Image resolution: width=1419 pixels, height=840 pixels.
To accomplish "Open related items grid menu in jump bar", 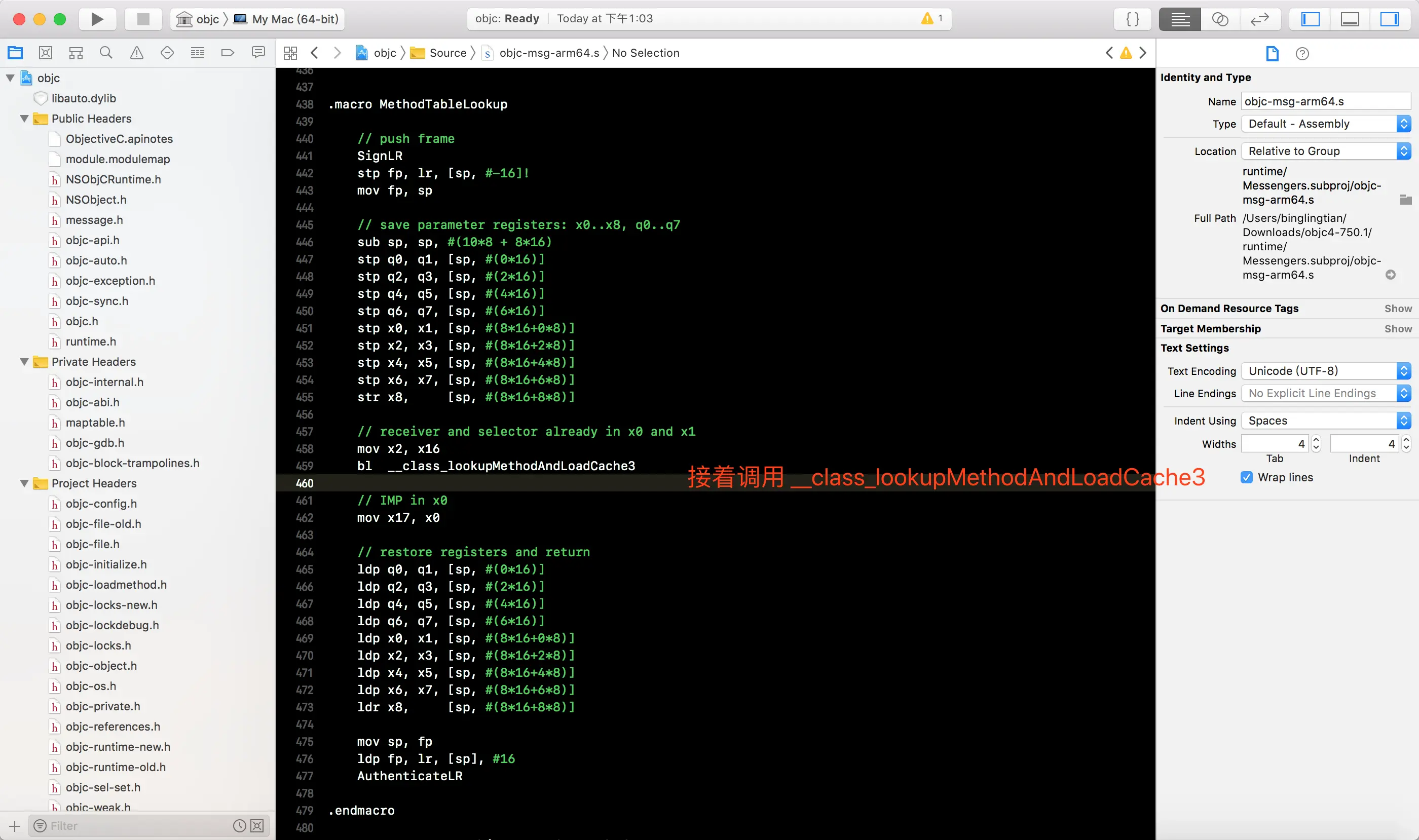I will tap(290, 53).
